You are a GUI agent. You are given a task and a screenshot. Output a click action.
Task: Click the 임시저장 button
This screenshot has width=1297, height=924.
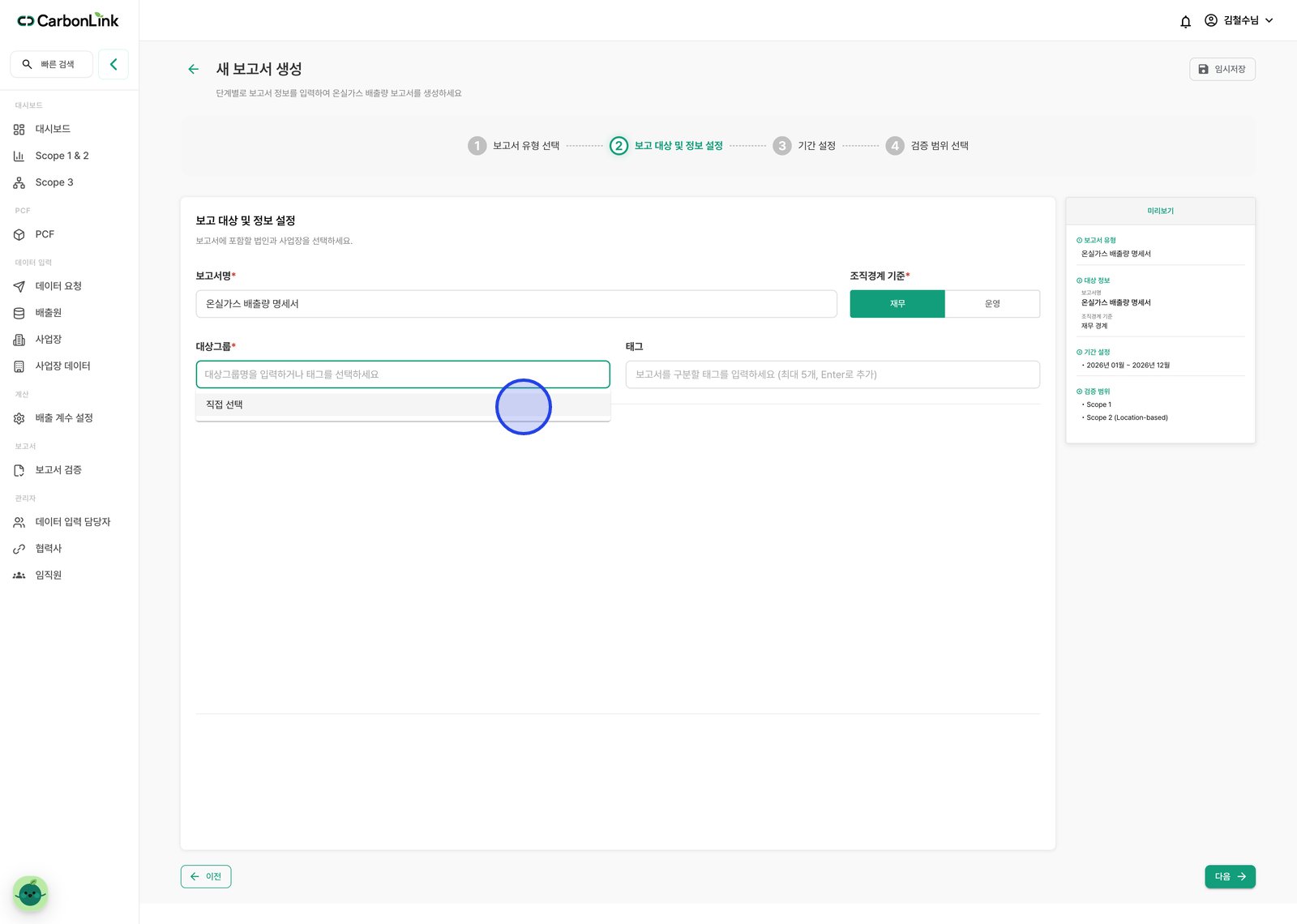[x=1222, y=69]
